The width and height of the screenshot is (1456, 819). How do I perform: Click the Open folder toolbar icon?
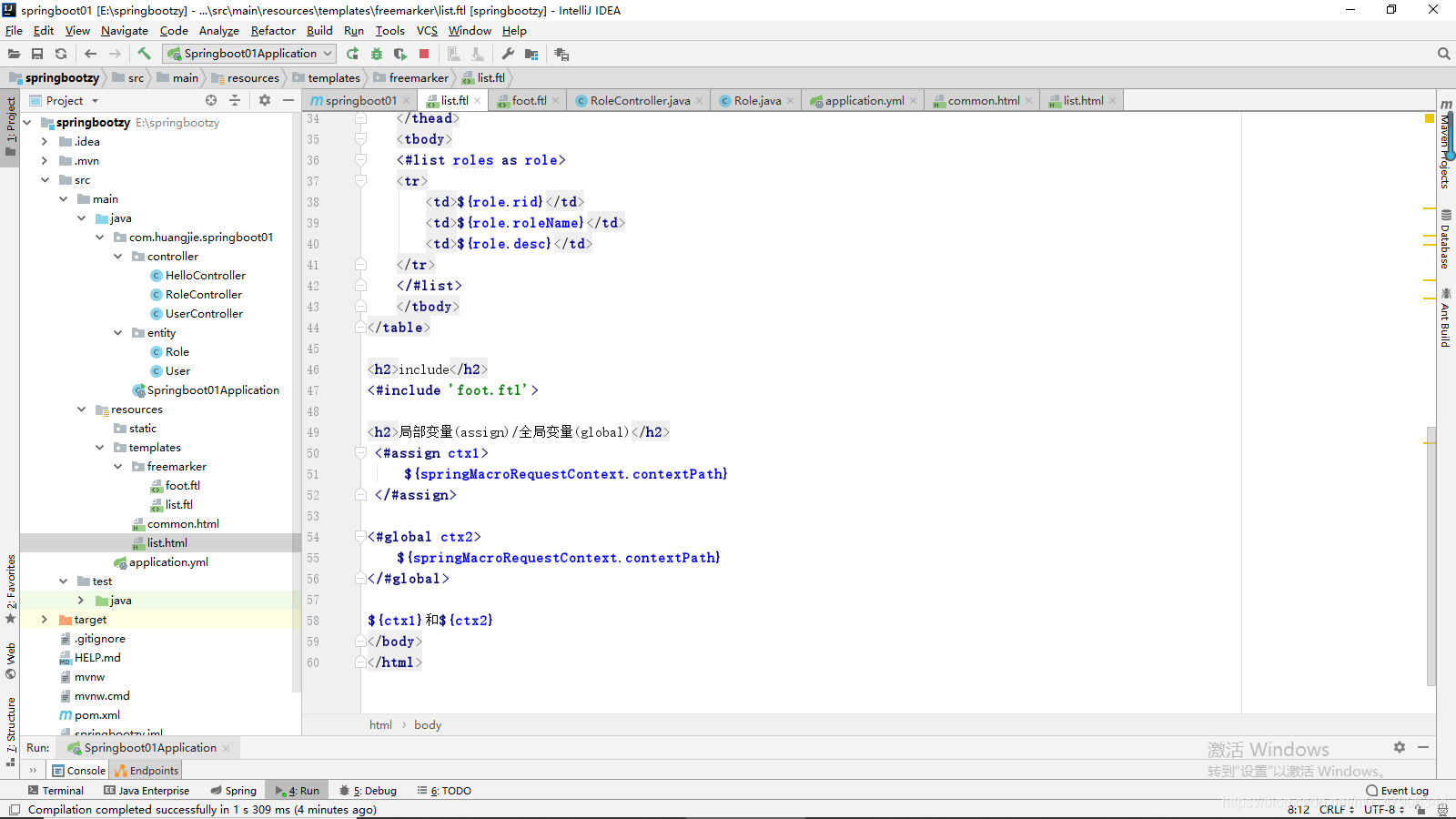coord(14,54)
